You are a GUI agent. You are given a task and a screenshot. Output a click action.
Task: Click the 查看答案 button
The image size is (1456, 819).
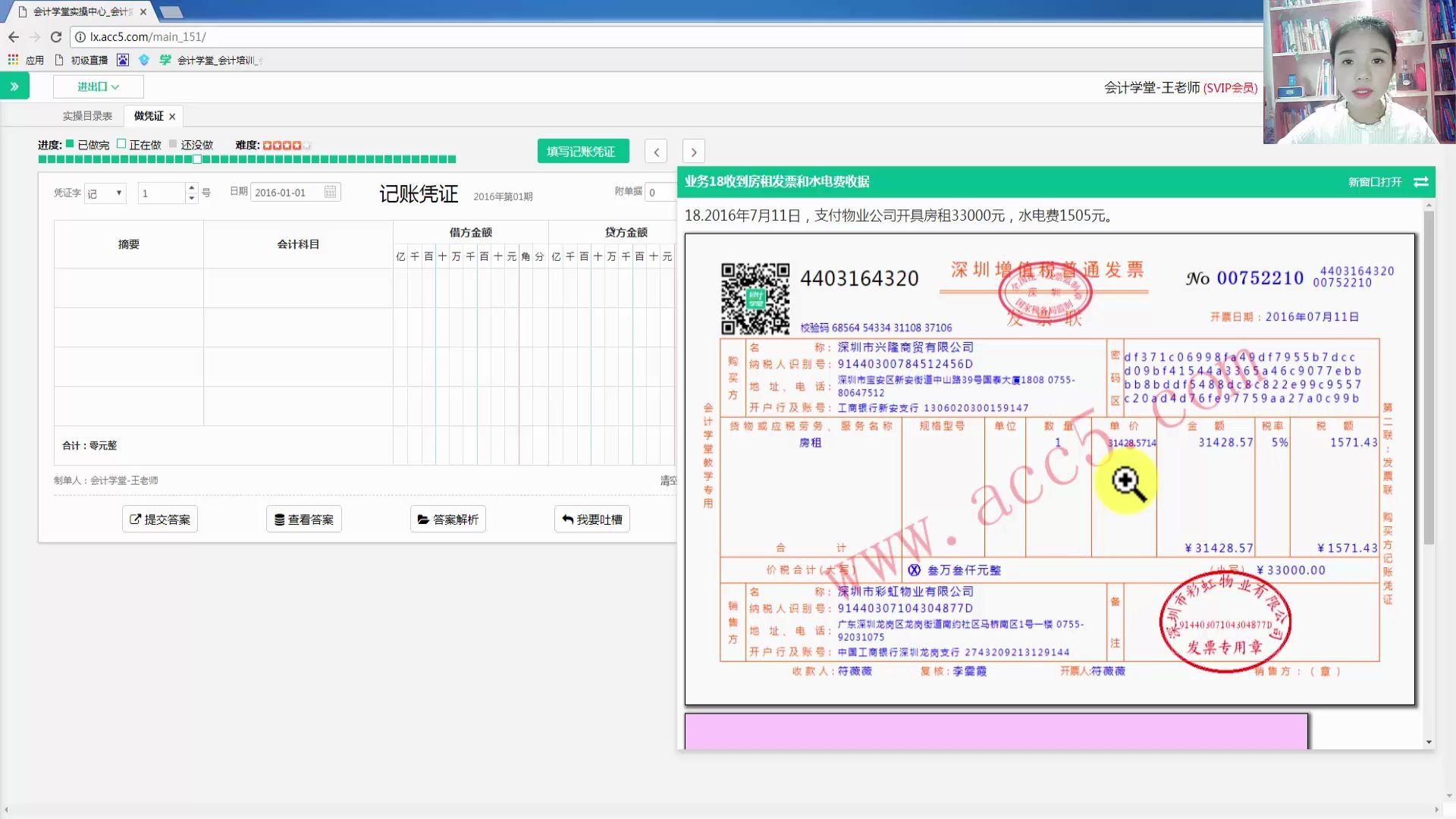304,519
